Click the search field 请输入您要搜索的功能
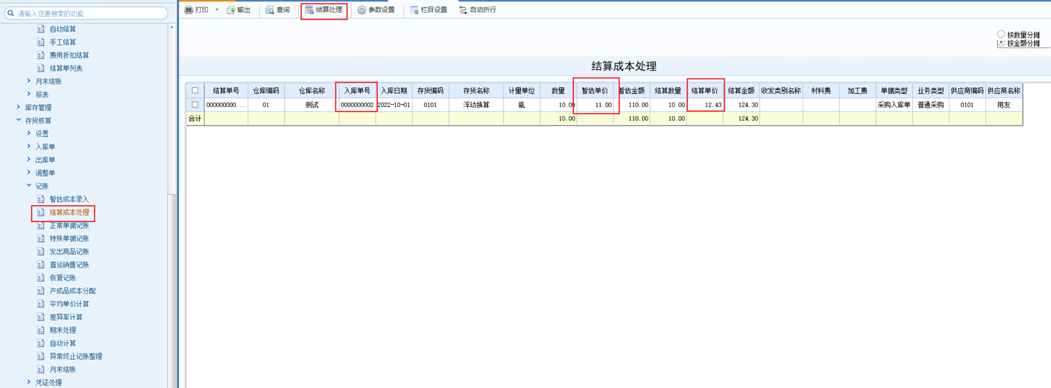The width and height of the screenshot is (1051, 388). click(86, 13)
